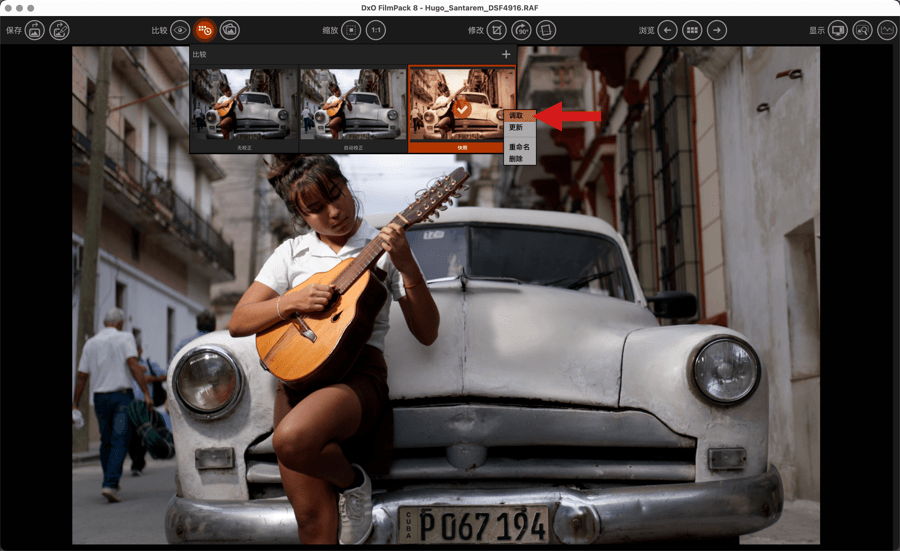Select the crop tool
Image resolution: width=900 pixels, height=551 pixels.
(496, 31)
